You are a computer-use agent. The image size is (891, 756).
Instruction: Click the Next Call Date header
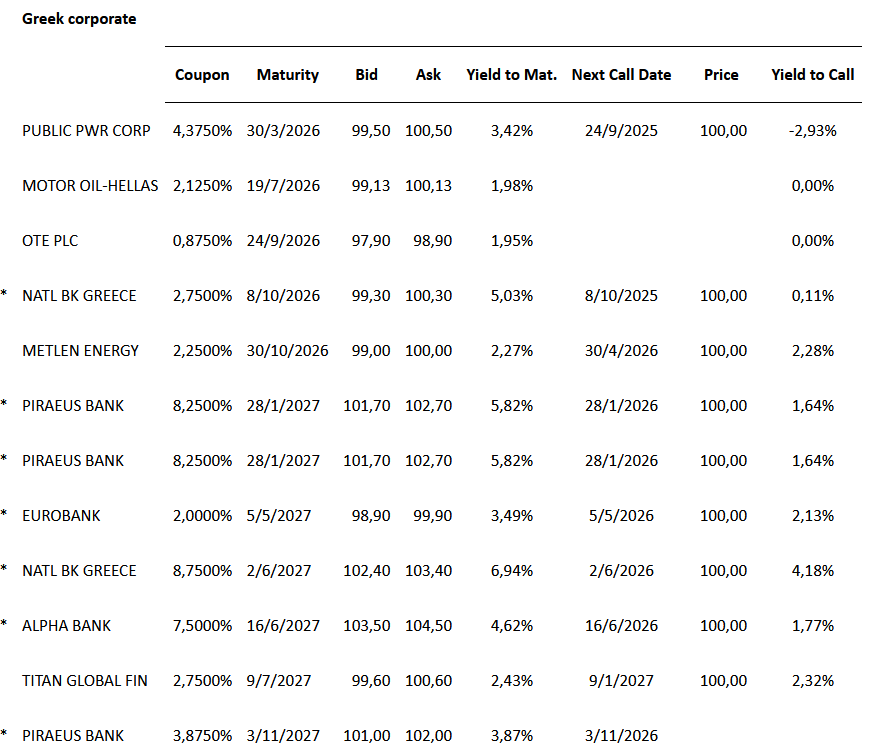point(621,75)
